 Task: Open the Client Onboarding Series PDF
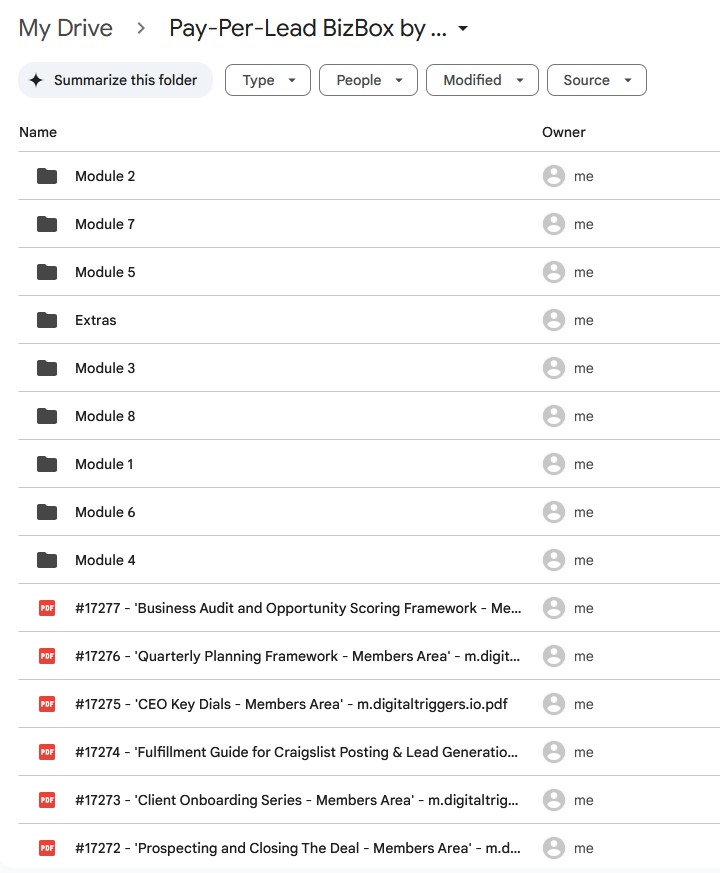[x=300, y=800]
